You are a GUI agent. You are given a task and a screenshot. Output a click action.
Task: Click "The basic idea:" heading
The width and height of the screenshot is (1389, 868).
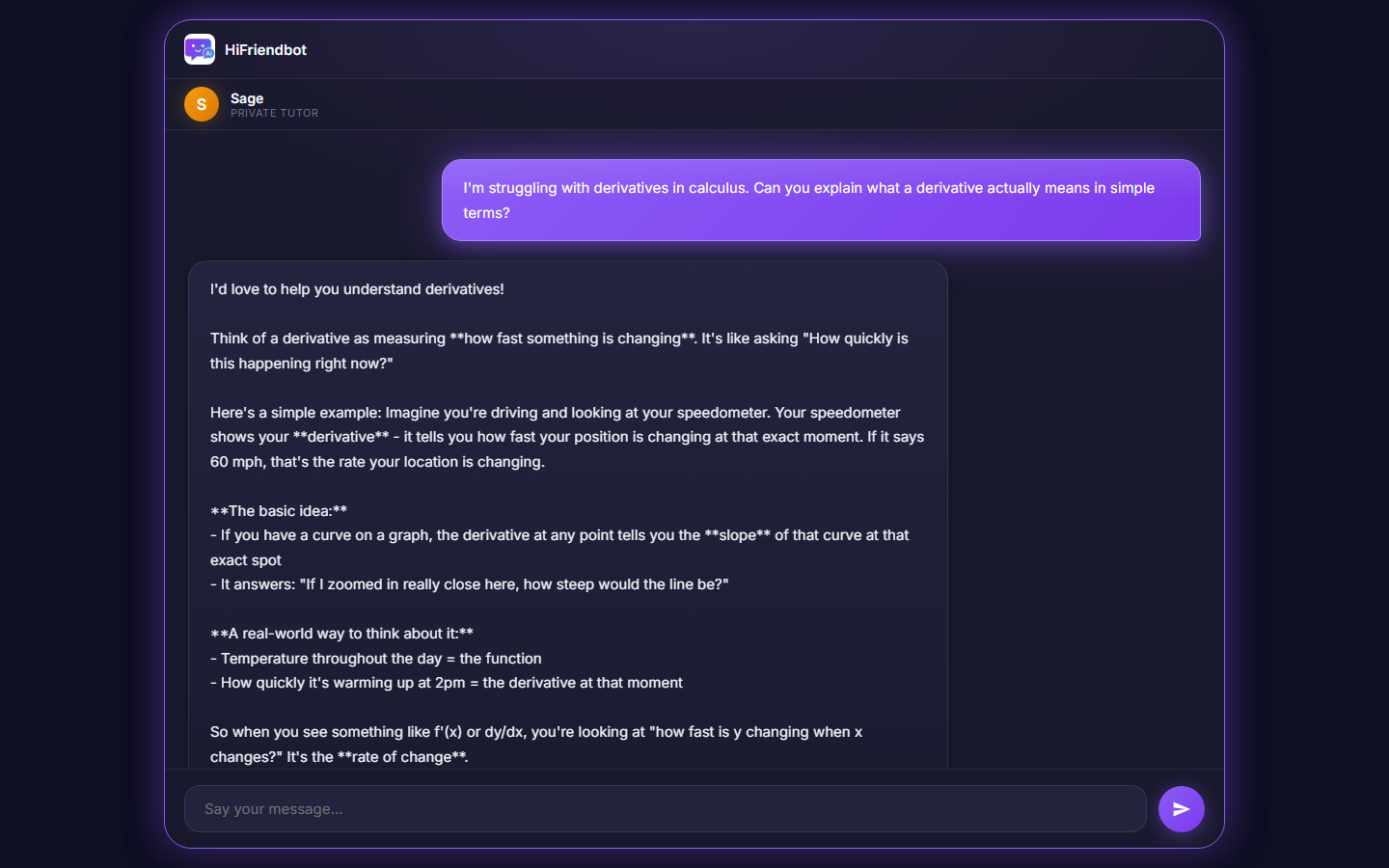279,511
